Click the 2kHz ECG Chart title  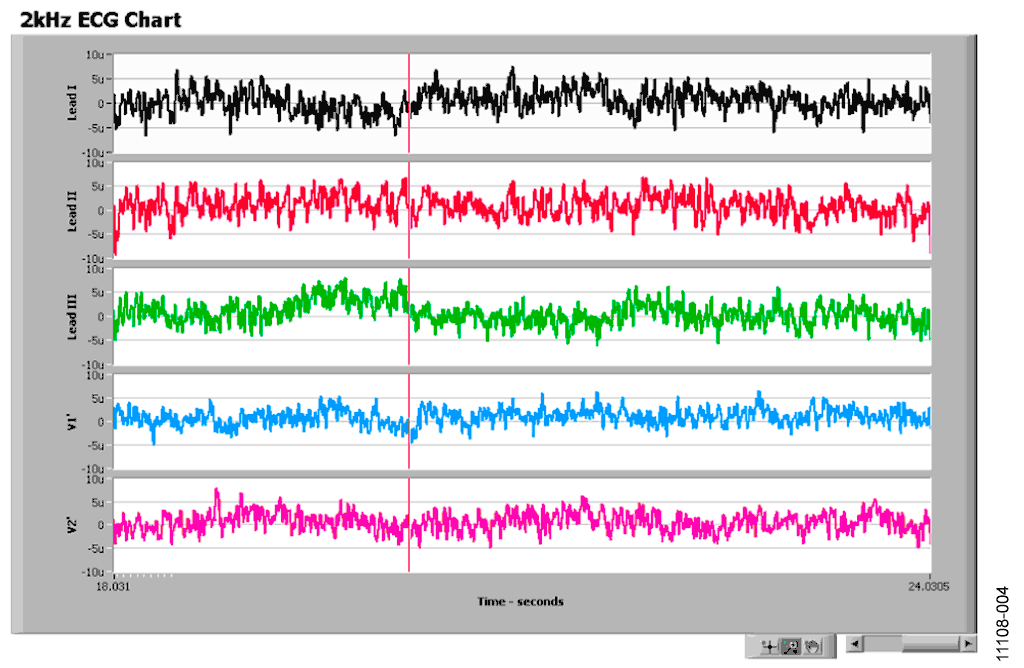coord(100,18)
